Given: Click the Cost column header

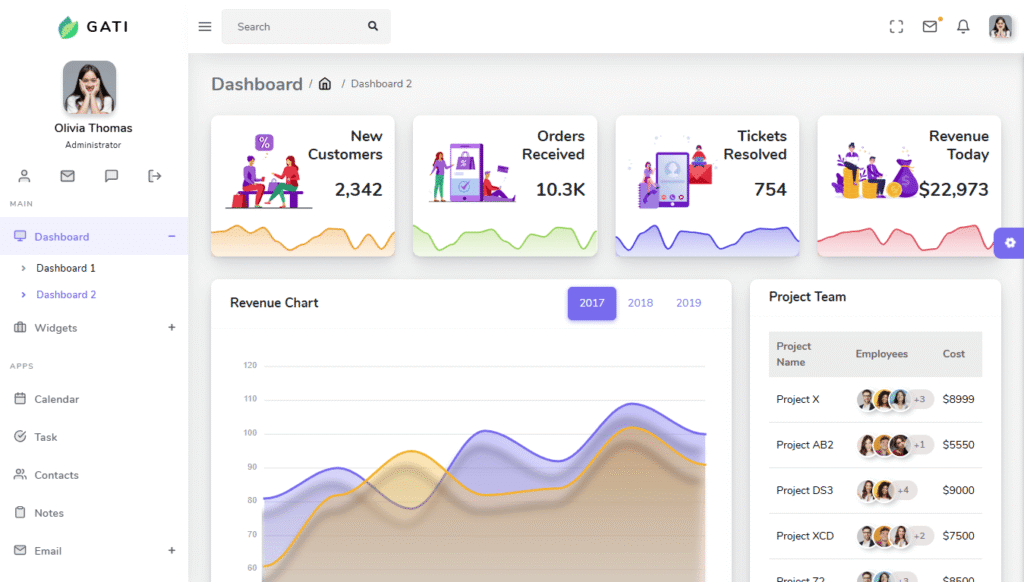Looking at the screenshot, I should click(x=953, y=354).
